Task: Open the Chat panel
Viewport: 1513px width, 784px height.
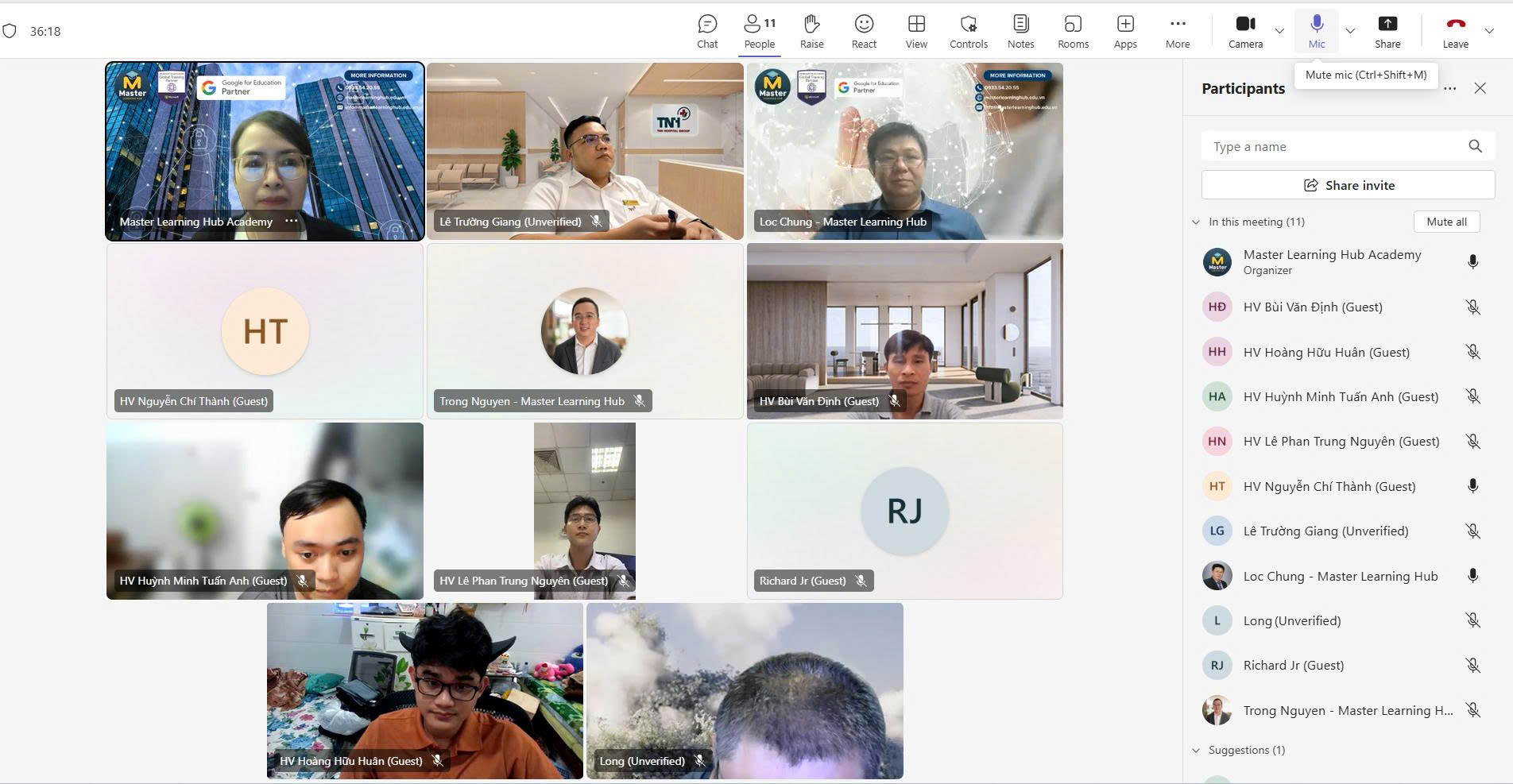Action: pyautogui.click(x=707, y=32)
